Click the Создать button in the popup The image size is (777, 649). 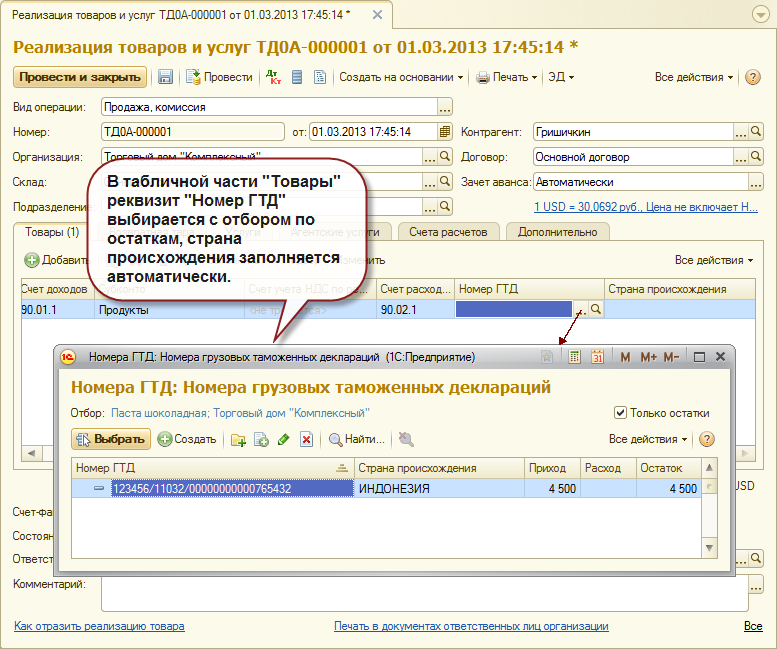point(187,439)
